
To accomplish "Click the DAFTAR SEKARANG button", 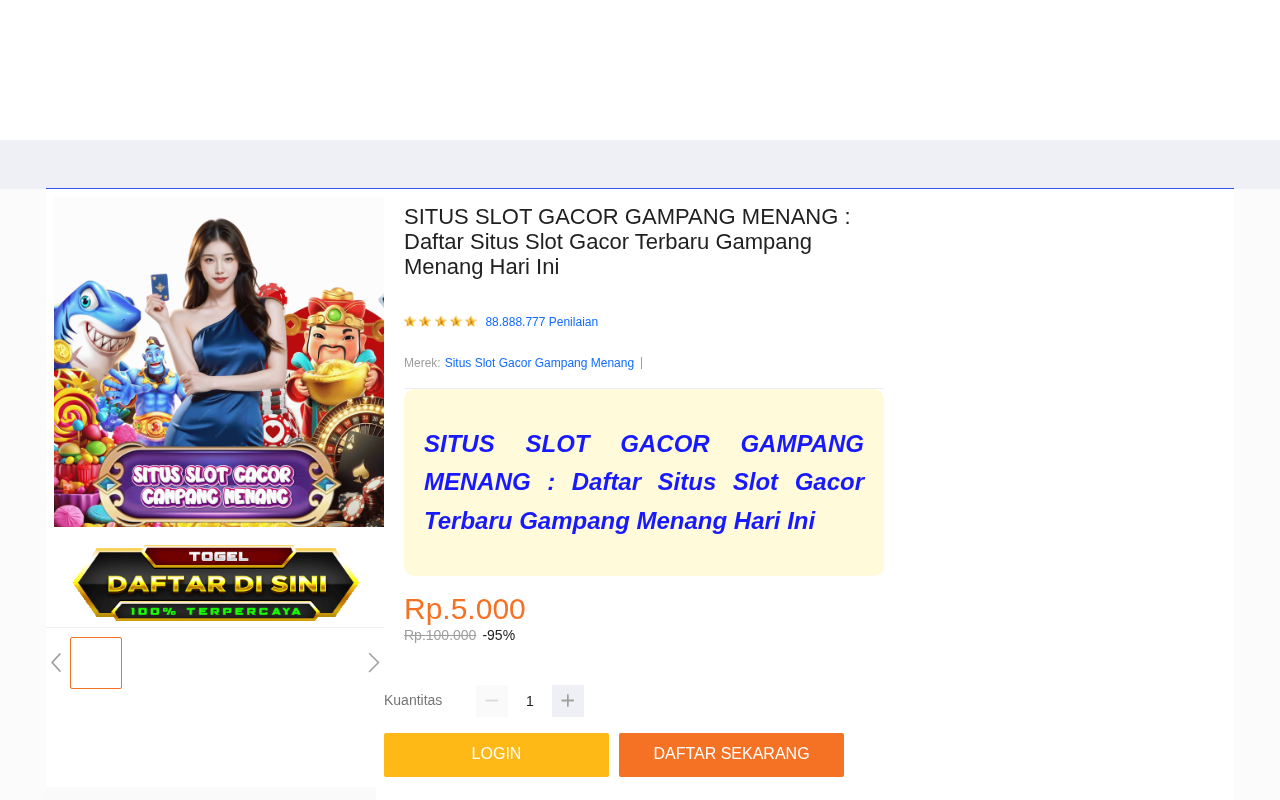I will pyautogui.click(x=731, y=755).
